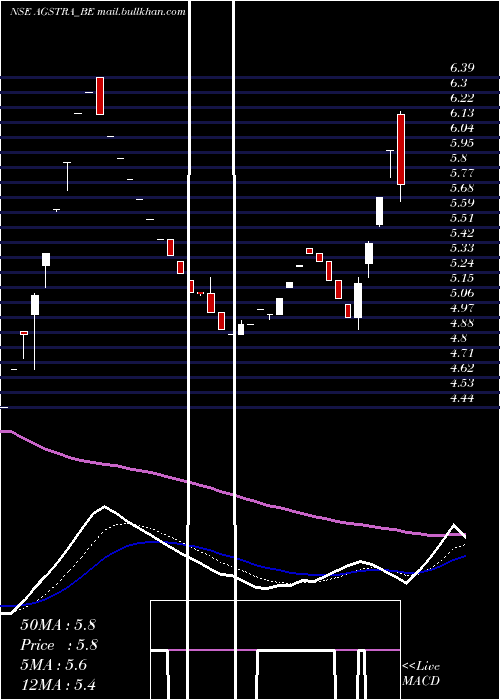The width and height of the screenshot is (500, 700).
Task: Click the 5.15 price axis label
Action: point(462,278)
